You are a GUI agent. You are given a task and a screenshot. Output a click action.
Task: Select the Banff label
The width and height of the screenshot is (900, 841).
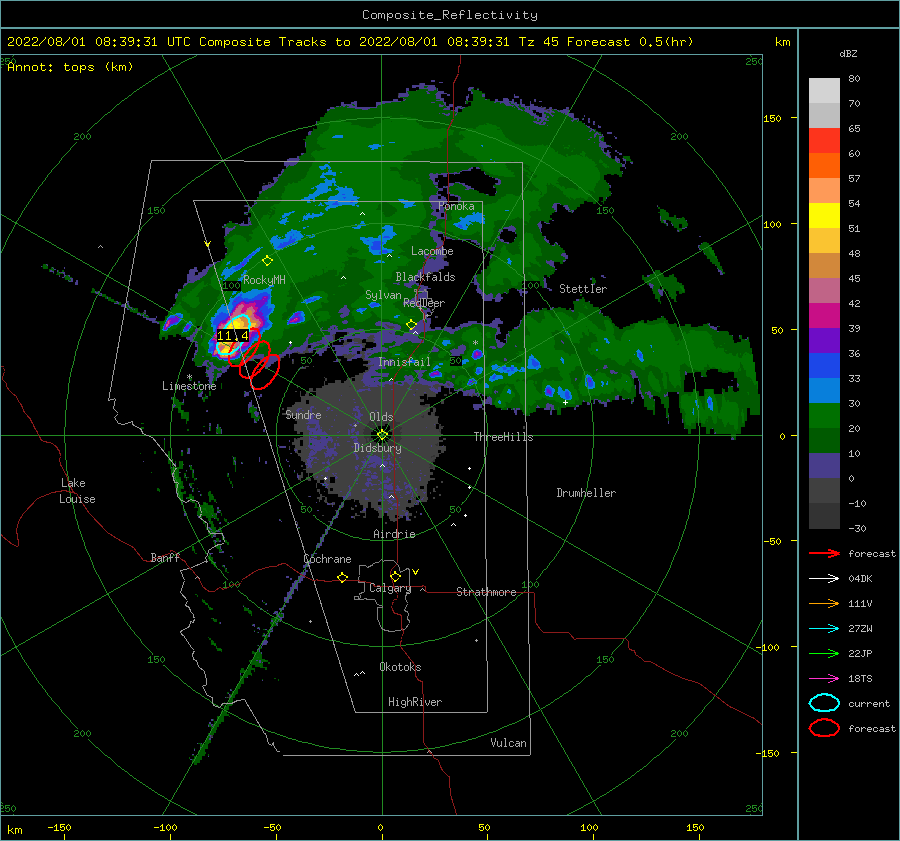coord(165,557)
